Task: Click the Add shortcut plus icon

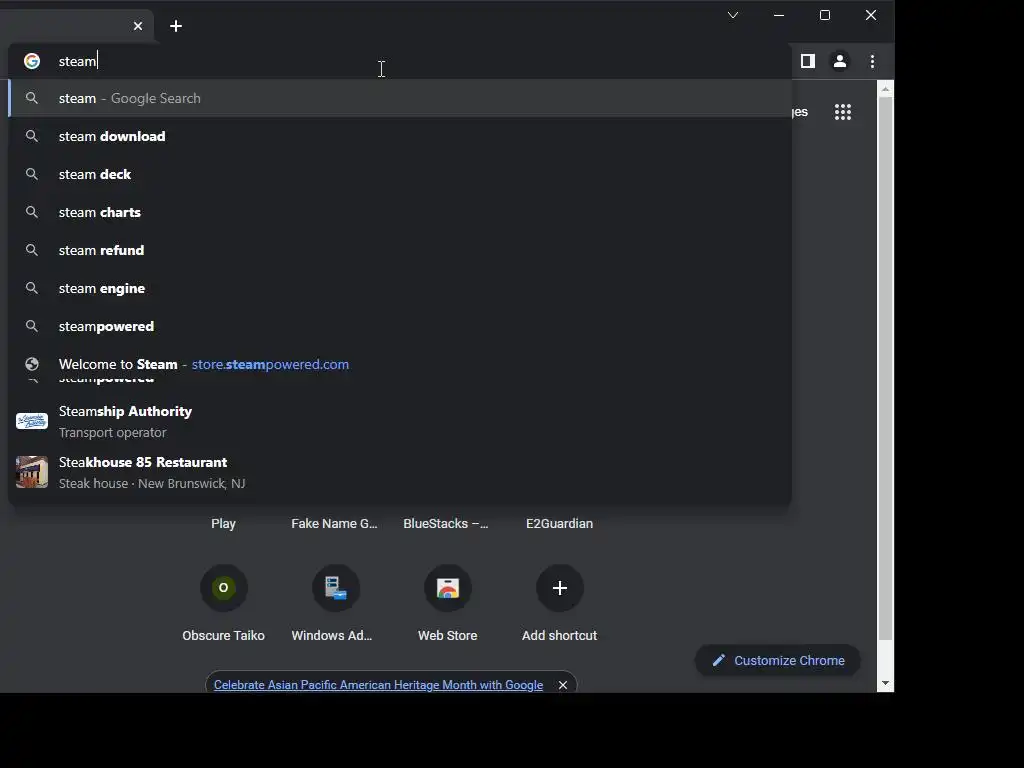Action: click(560, 588)
